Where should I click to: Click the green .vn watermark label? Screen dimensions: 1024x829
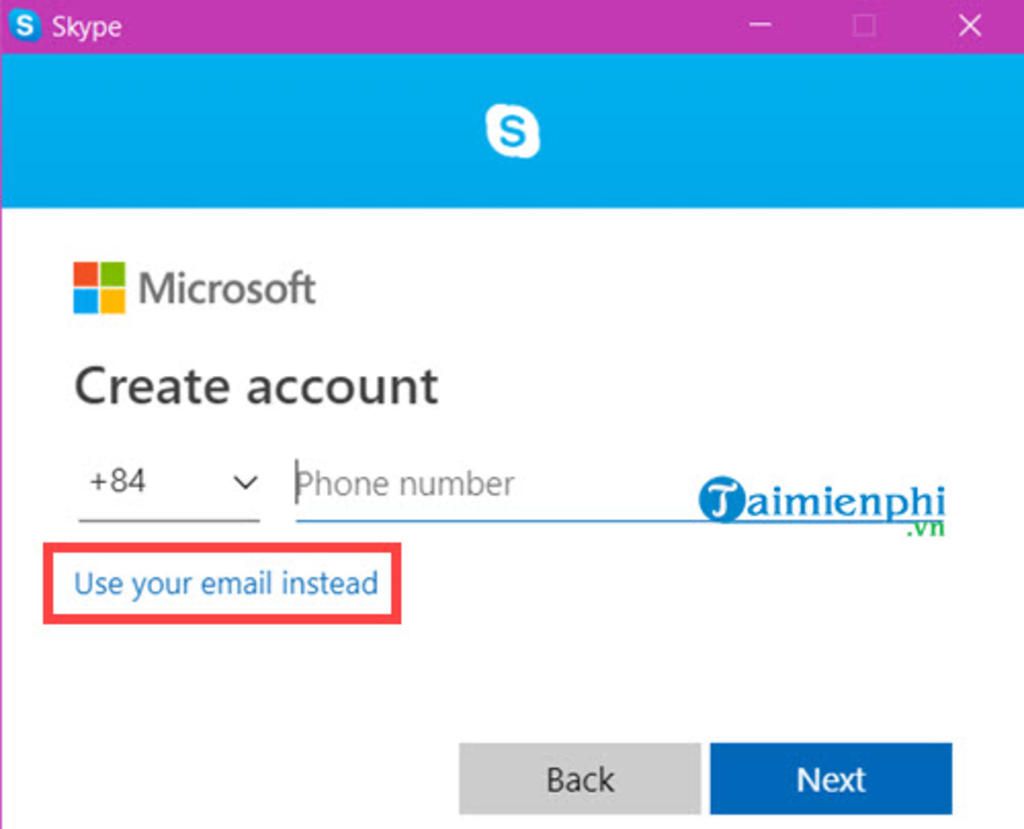coord(925,530)
